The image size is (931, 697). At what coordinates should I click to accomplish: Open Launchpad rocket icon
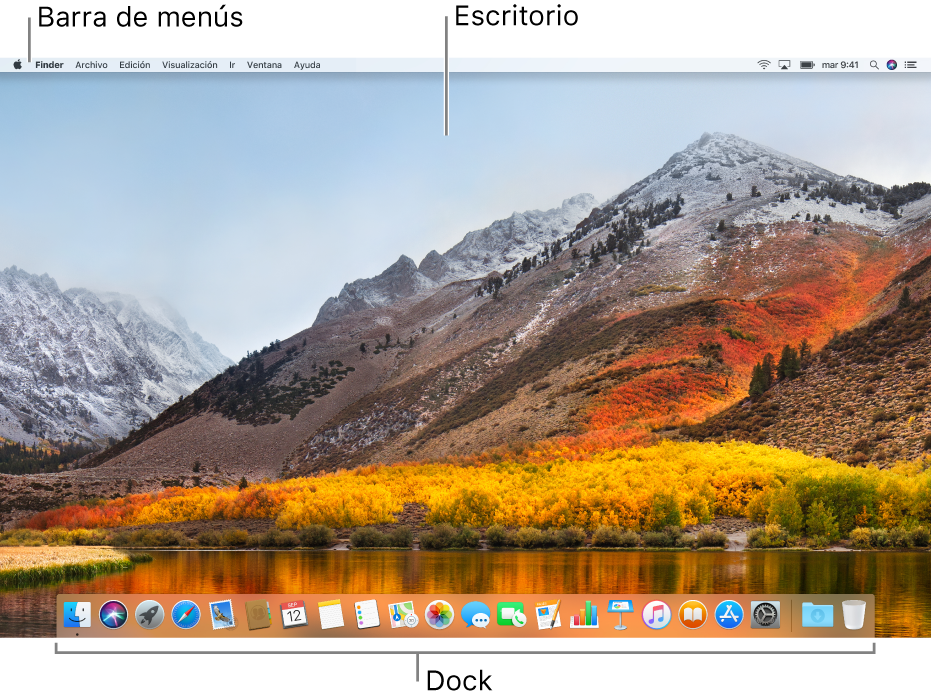point(150,614)
